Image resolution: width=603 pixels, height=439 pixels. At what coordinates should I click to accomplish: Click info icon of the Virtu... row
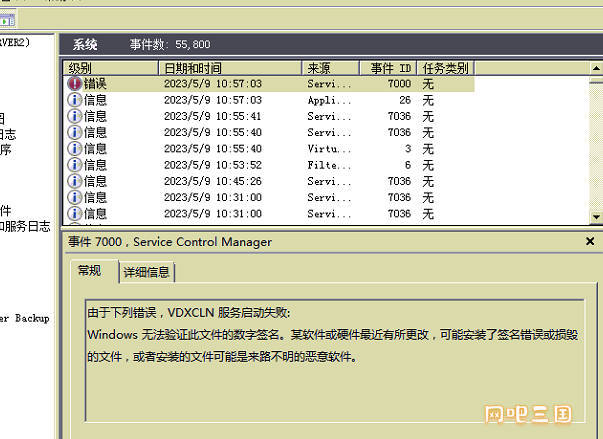pos(74,149)
